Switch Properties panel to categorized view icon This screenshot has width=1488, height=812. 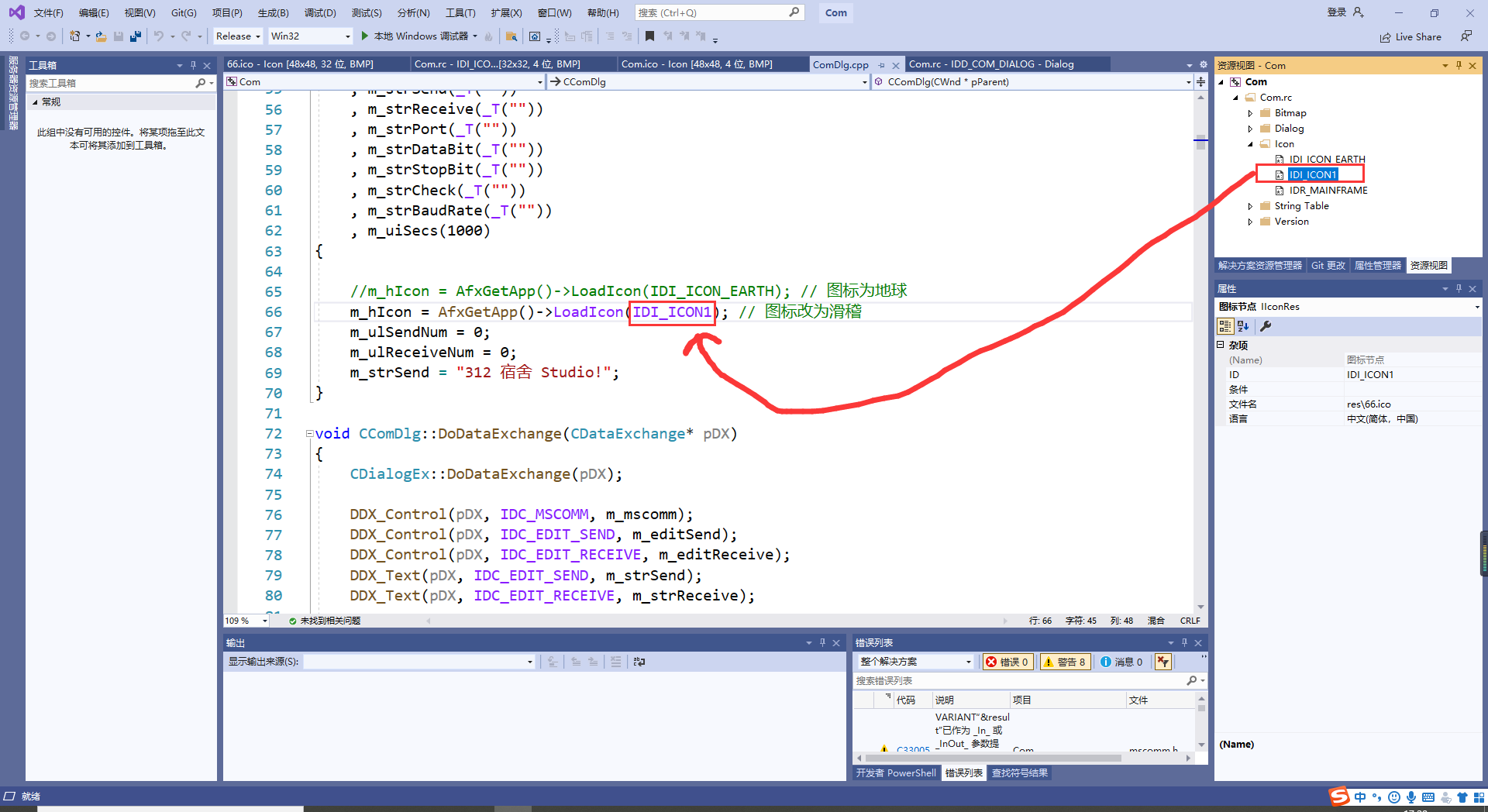pos(1225,326)
